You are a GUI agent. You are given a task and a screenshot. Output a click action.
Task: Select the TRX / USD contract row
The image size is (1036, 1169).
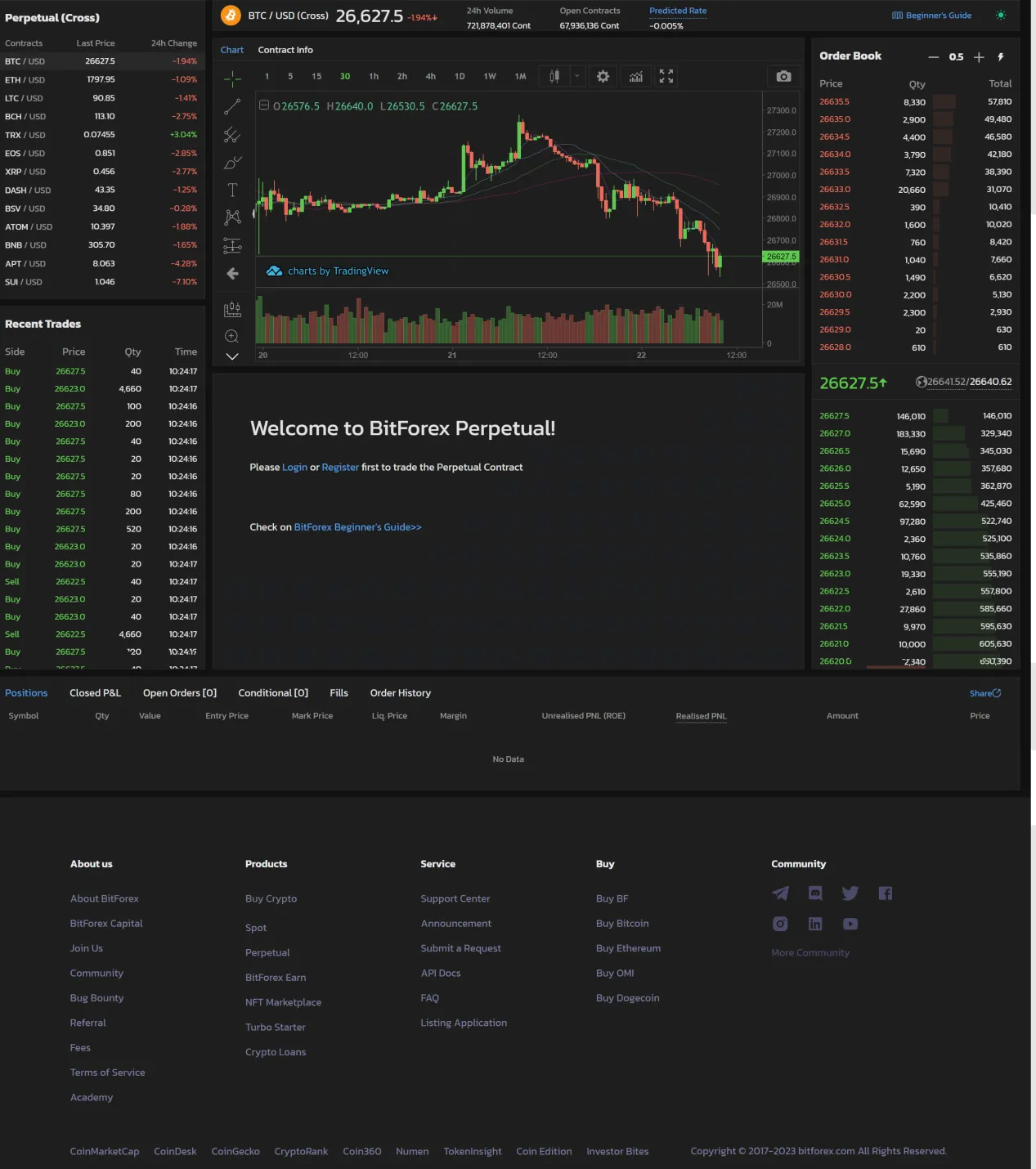pos(101,135)
